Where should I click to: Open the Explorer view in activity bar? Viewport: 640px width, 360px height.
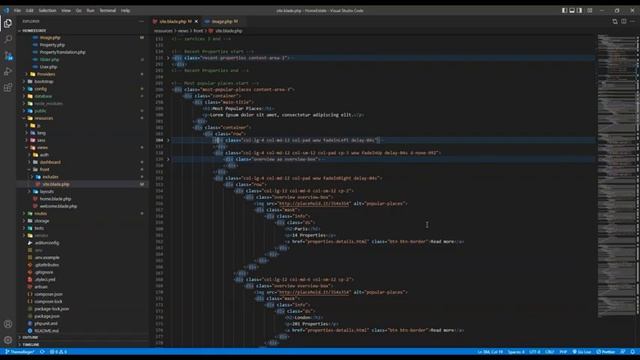(x=8, y=24)
